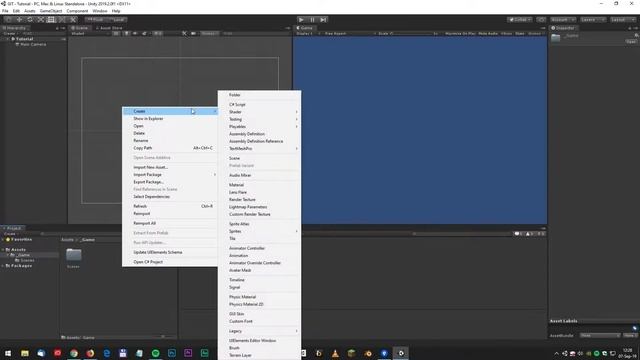640x360 pixels.
Task: Click the Step frame button
Action: 323,20
